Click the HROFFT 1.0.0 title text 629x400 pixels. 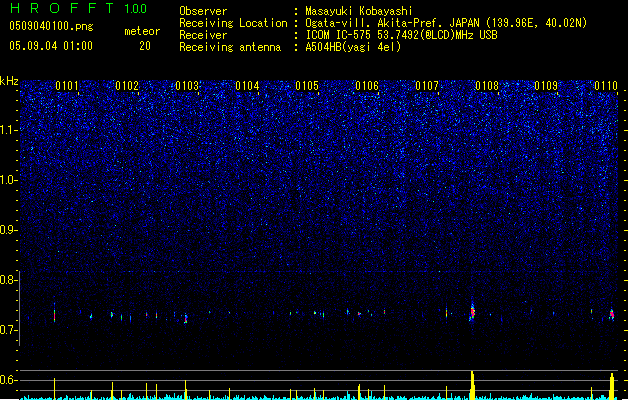pos(78,8)
